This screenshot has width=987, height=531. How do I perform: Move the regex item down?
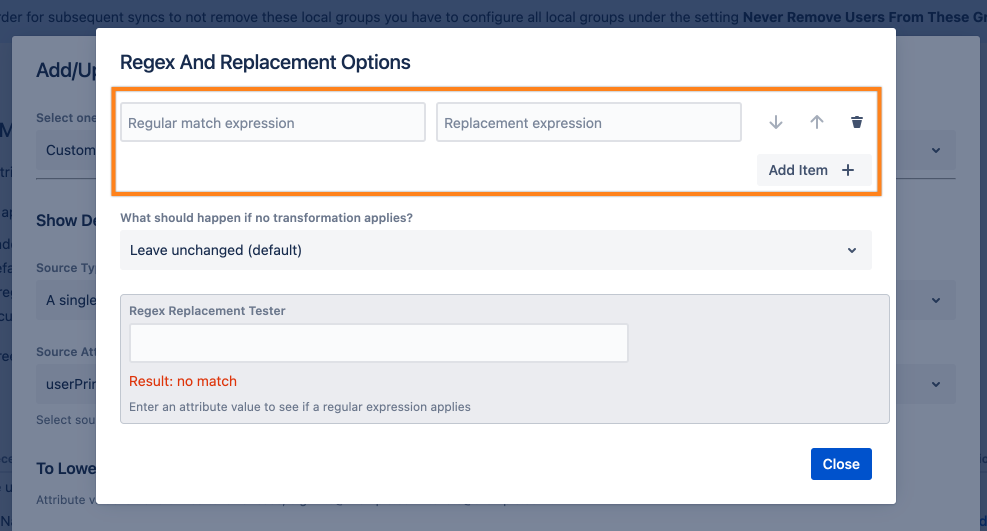776,122
